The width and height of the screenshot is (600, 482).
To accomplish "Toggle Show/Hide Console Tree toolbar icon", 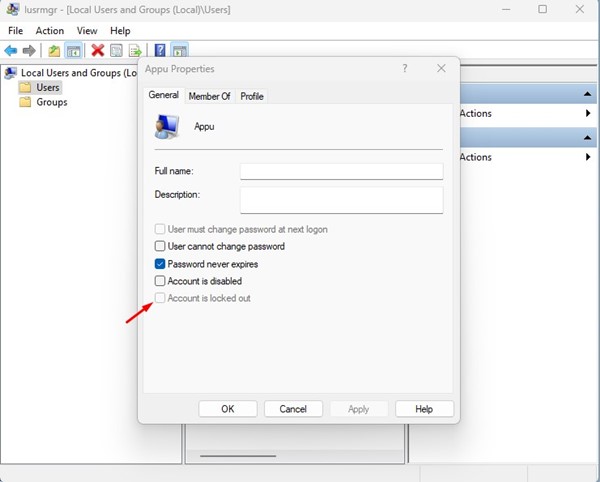I will [73, 50].
